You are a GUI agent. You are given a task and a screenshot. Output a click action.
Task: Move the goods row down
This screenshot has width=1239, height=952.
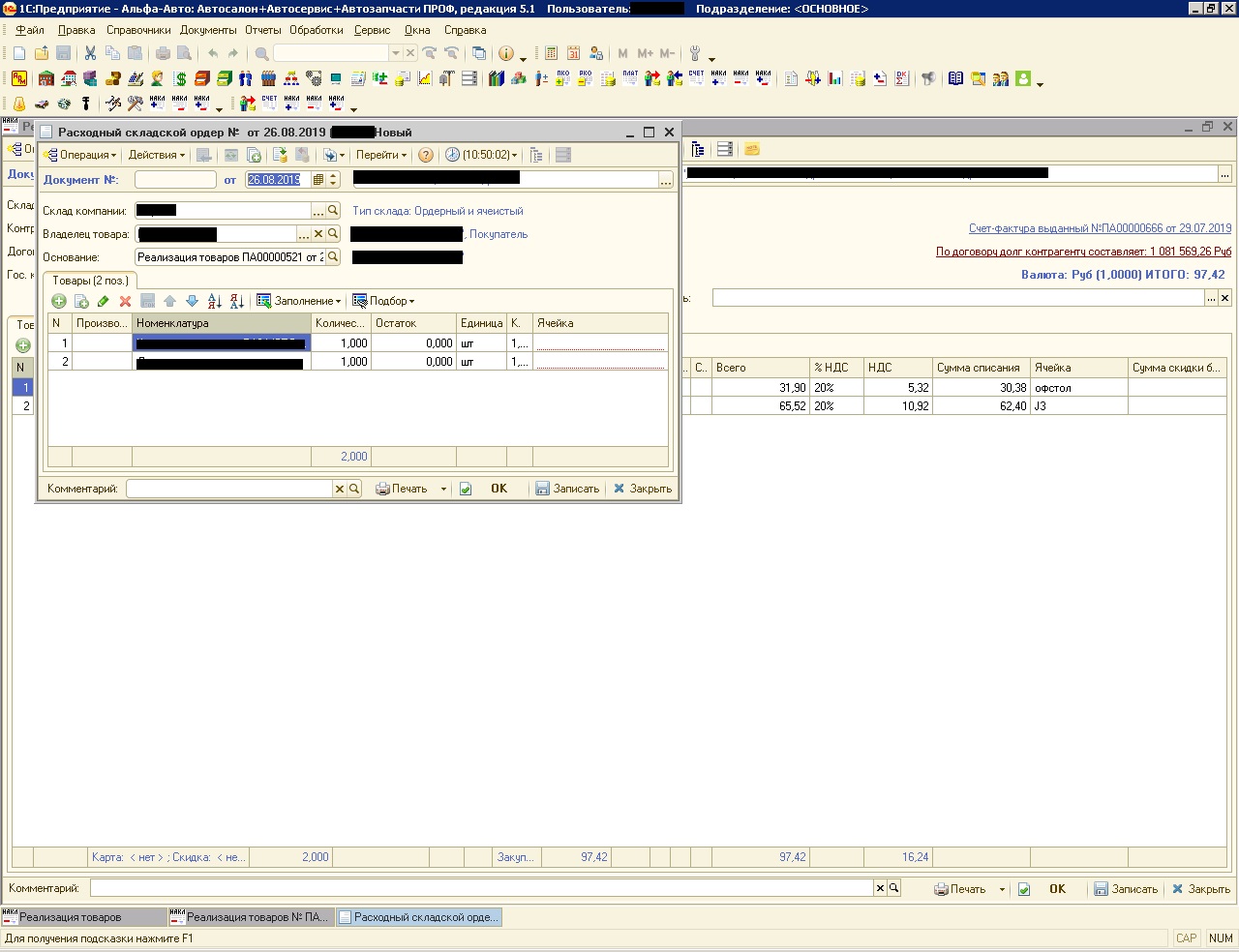192,301
